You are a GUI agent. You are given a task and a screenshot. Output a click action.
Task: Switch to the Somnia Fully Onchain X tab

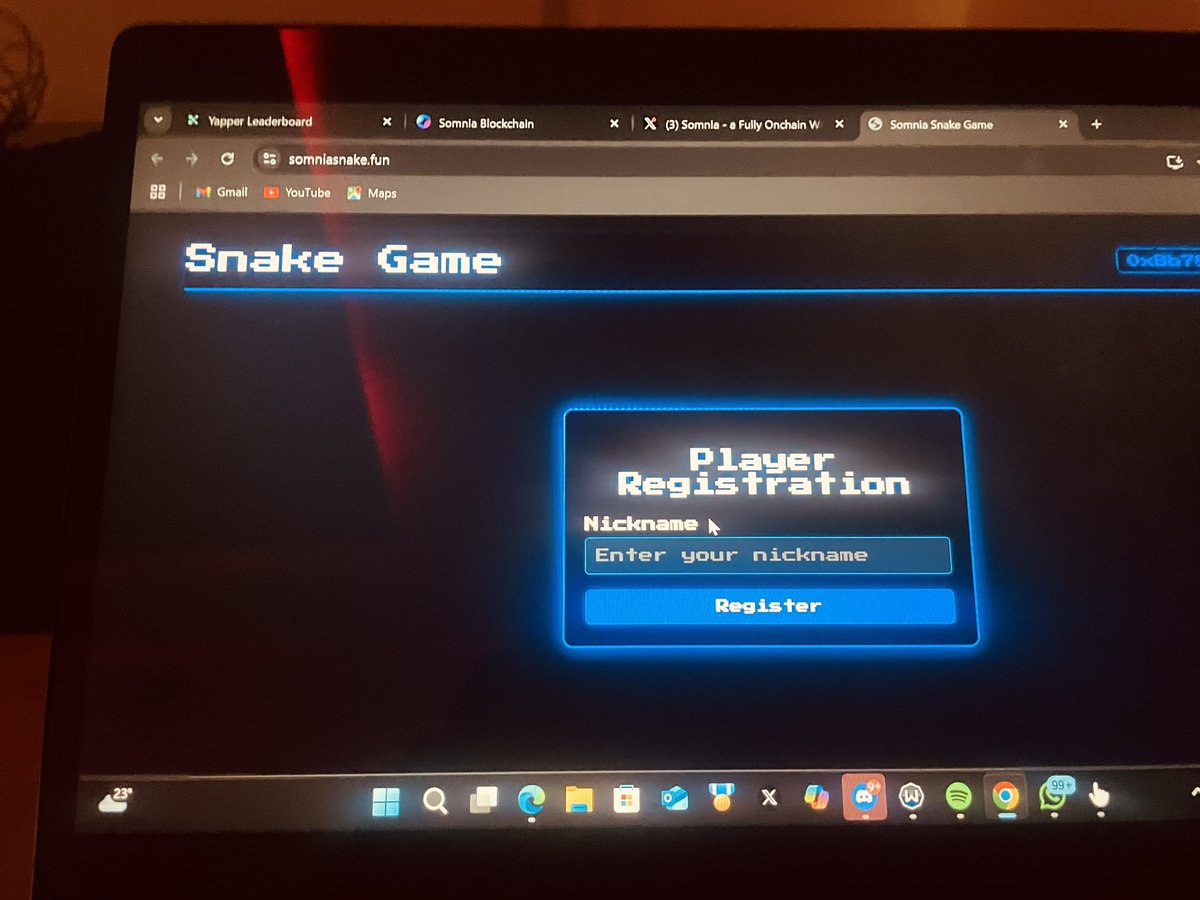point(746,124)
